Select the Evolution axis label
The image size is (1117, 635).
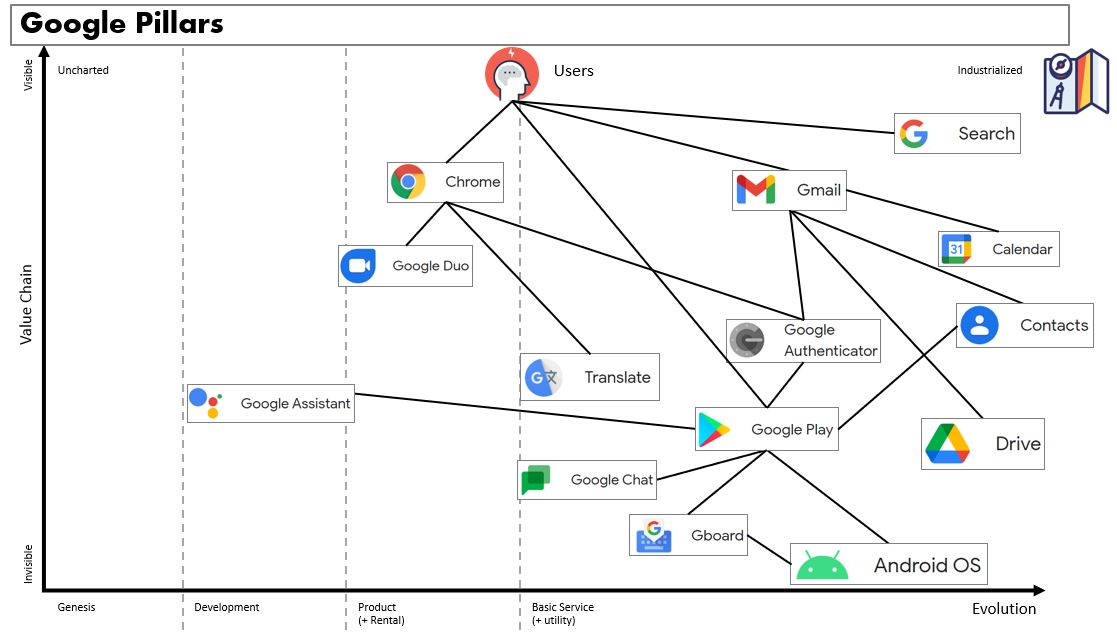(x=1004, y=609)
